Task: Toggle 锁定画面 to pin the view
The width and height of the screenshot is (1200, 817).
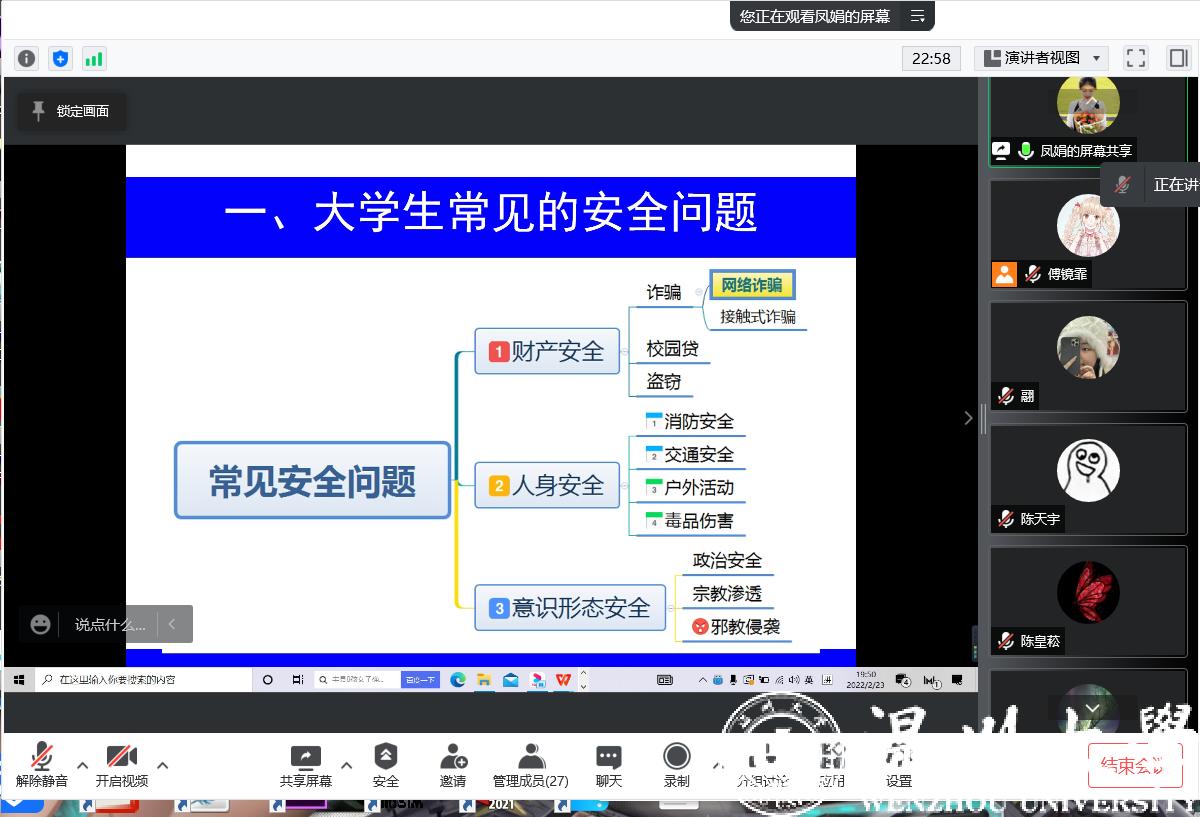Action: 71,111
